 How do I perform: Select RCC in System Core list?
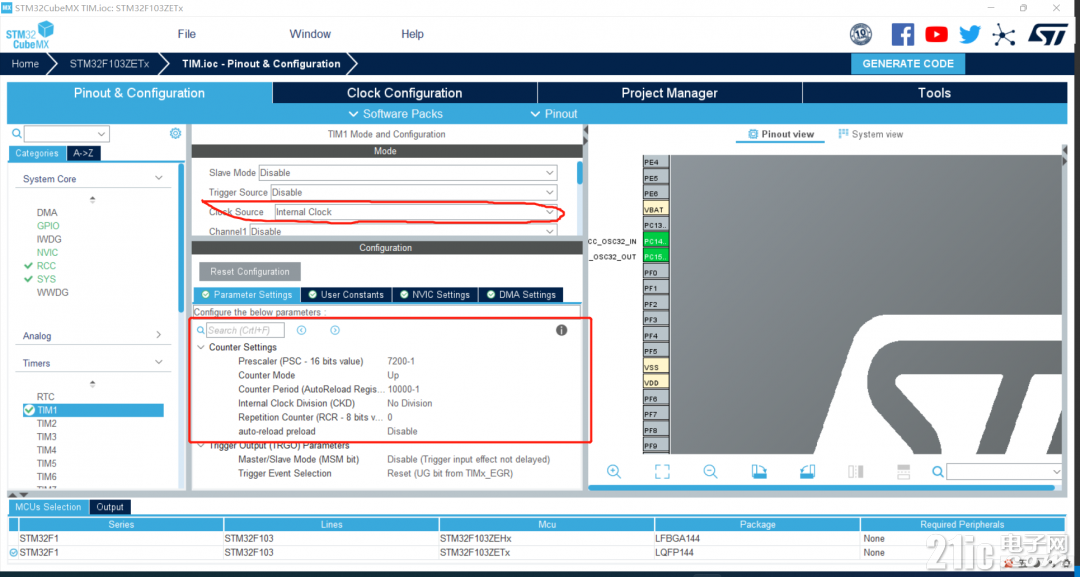pos(47,266)
